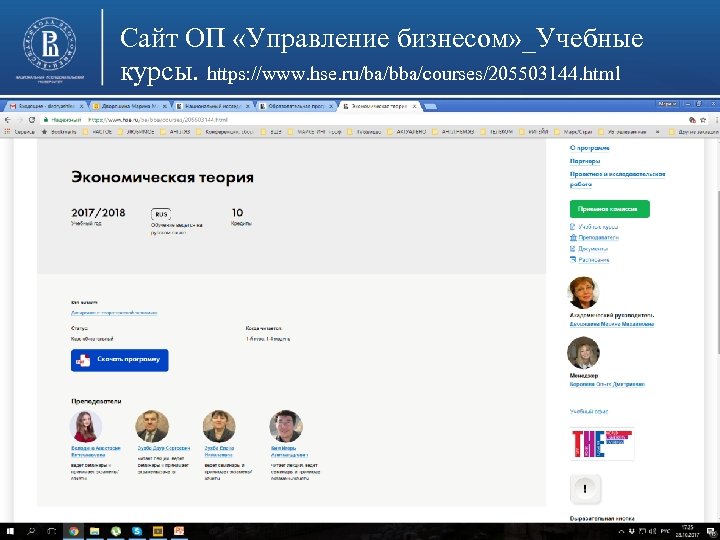Click the bookmark star in the address bar
Screen dimensions: 720x540
[703, 120]
